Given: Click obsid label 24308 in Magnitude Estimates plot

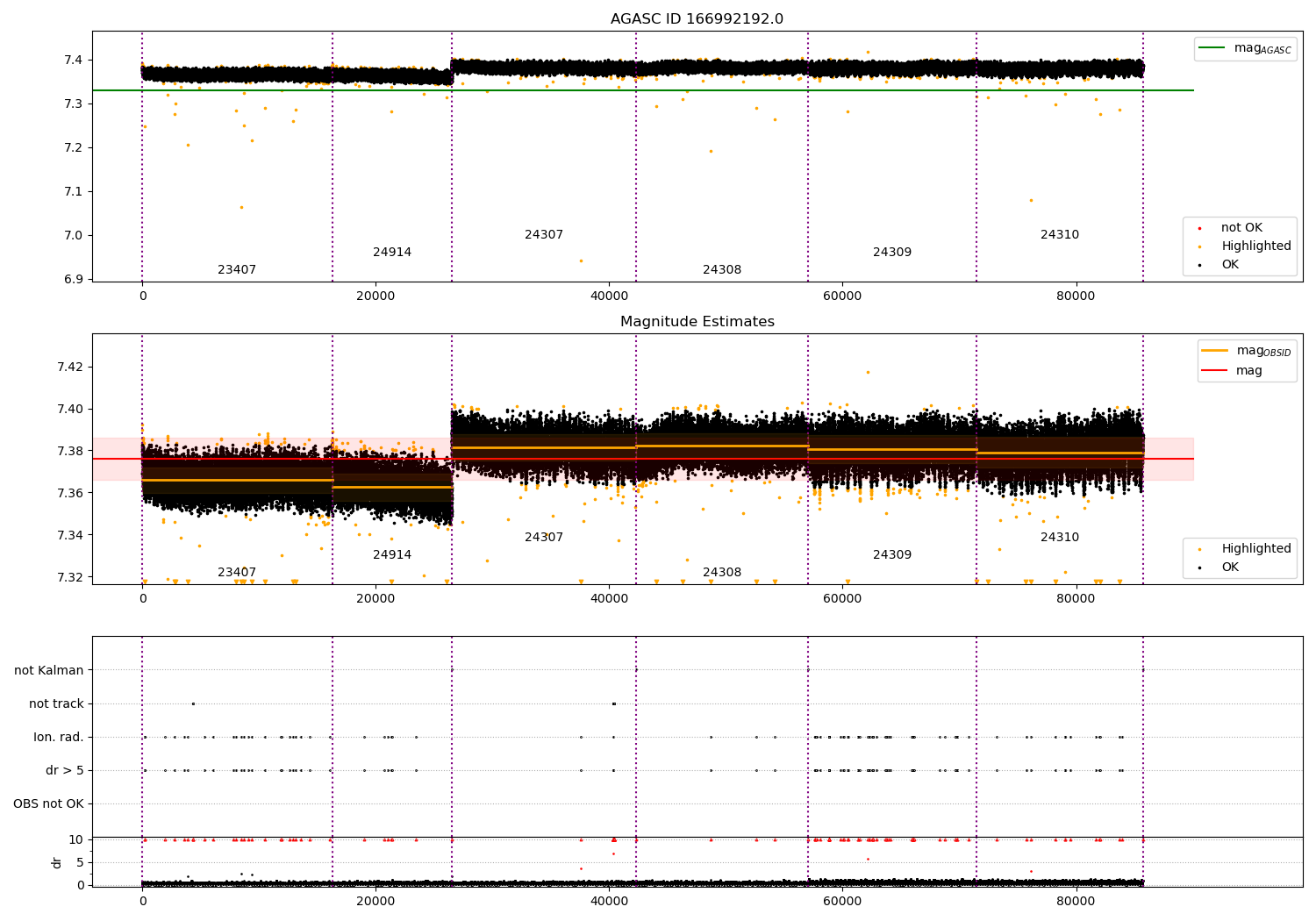Looking at the screenshot, I should (x=722, y=573).
